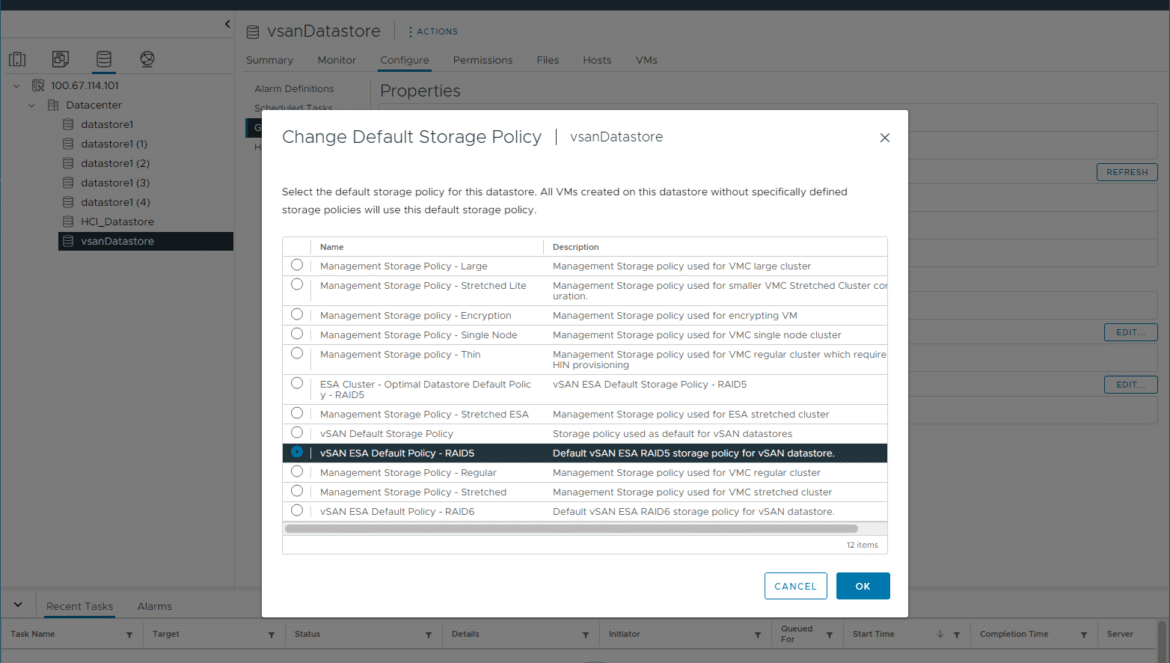Open the Alarms tab in bottom panel
1170x663 pixels.
[x=154, y=606]
